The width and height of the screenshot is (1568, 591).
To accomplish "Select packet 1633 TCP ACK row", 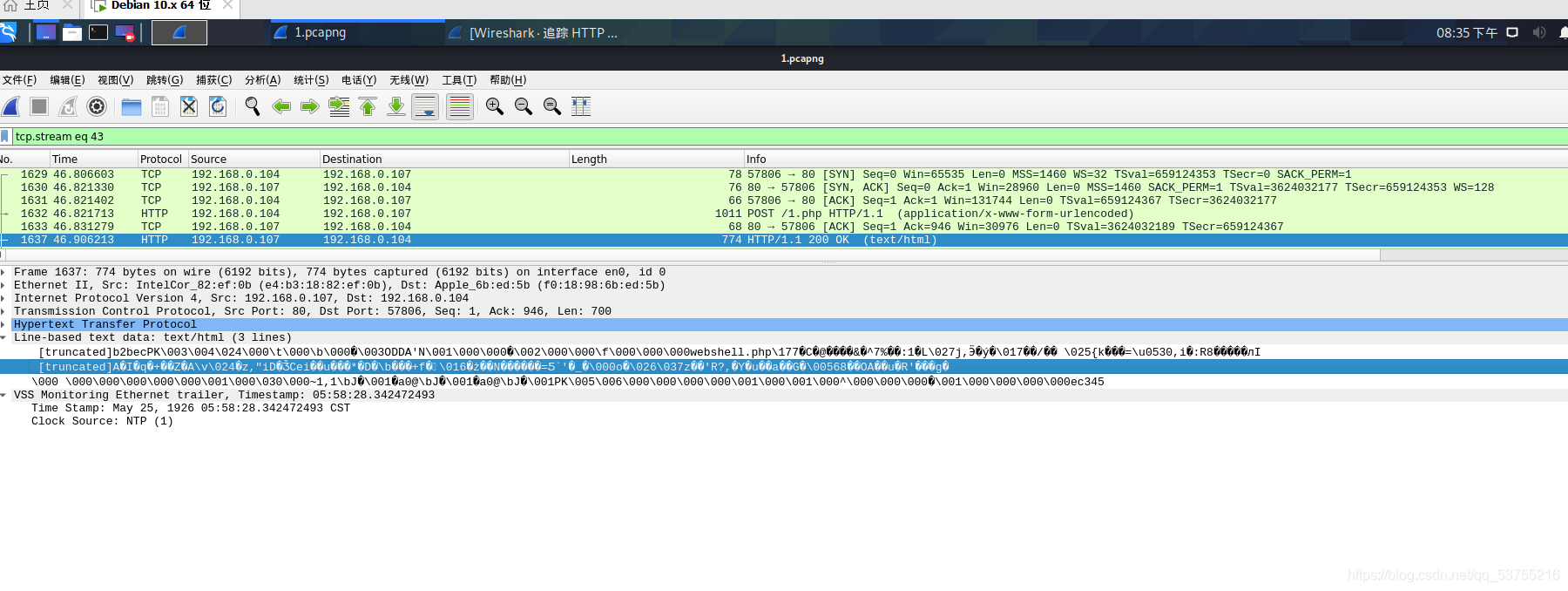I will tap(784, 227).
